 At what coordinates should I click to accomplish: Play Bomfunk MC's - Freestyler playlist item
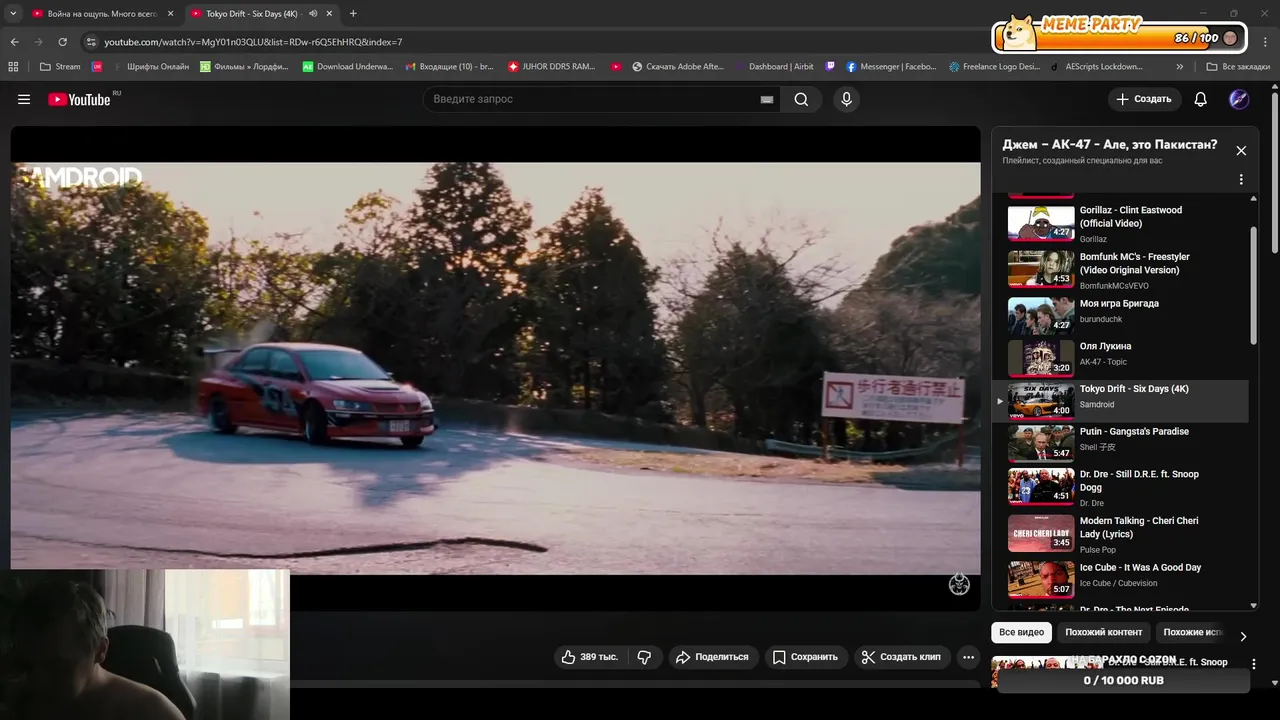coord(1121,270)
